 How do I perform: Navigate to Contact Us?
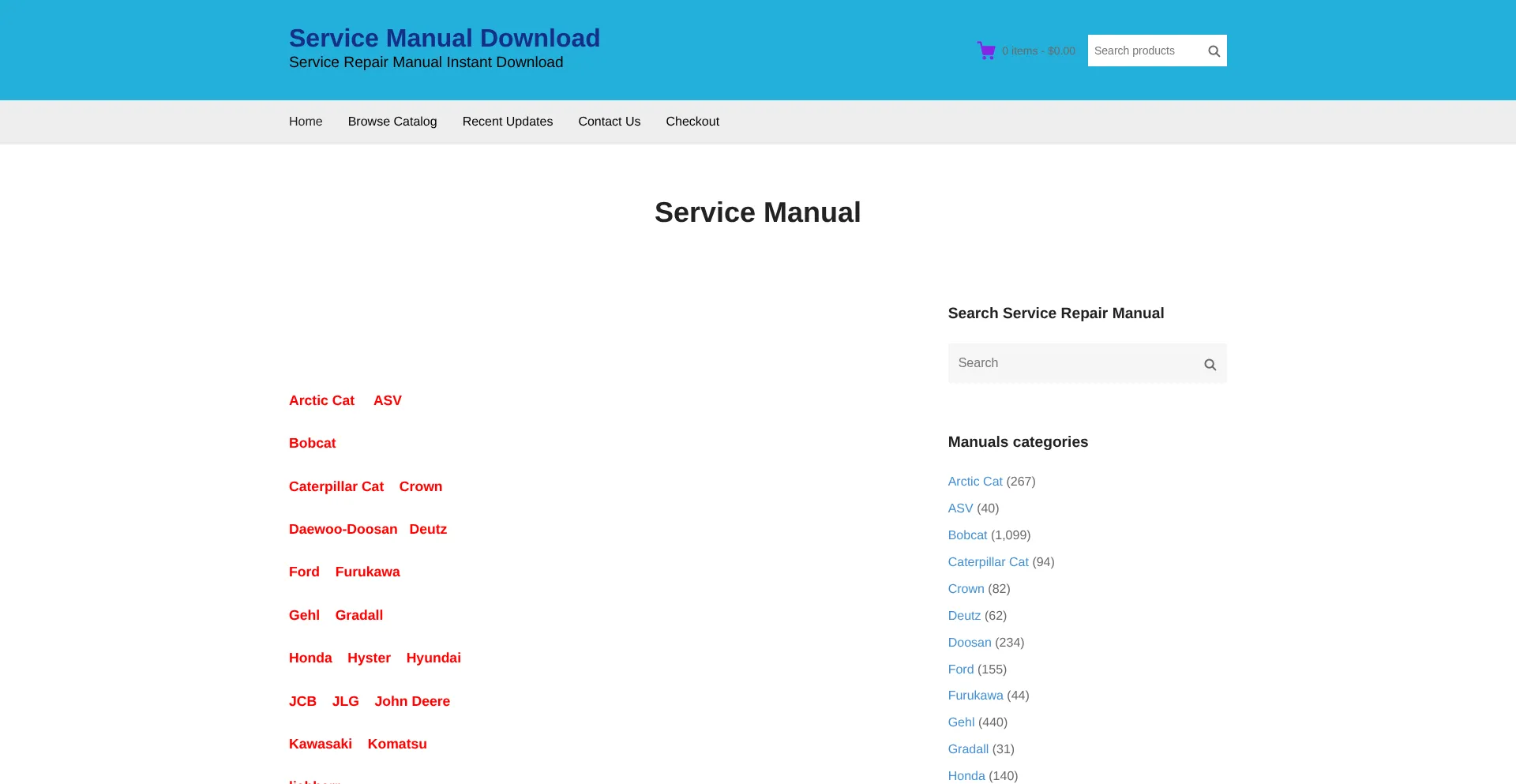point(609,122)
